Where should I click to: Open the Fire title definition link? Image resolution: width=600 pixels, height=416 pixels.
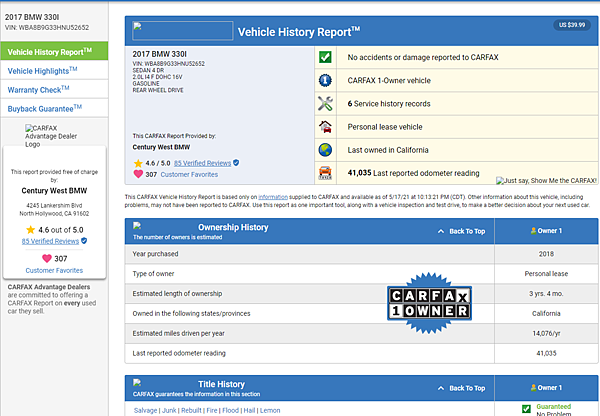[x=212, y=410]
